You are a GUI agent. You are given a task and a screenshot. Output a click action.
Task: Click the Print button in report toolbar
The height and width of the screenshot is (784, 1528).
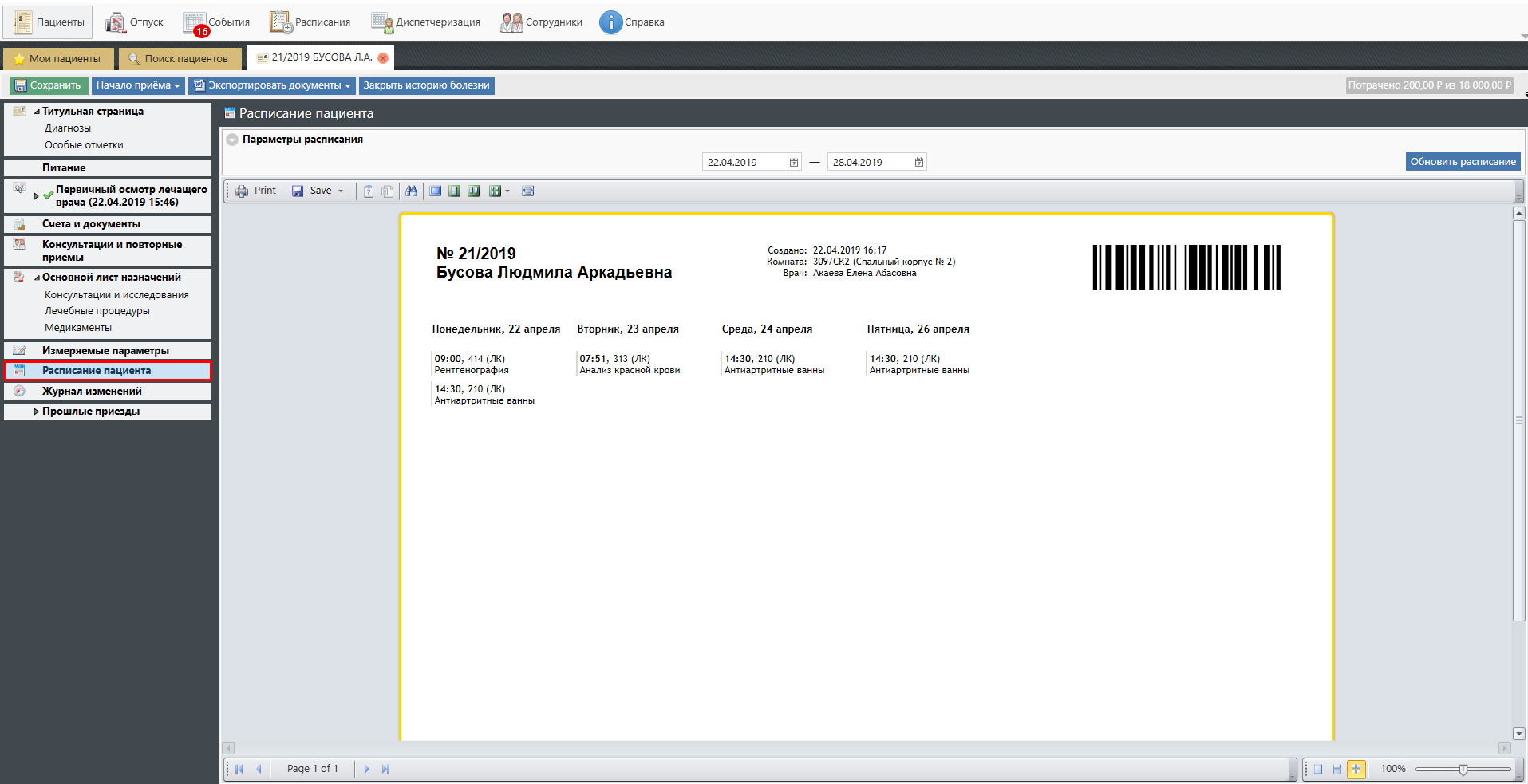point(256,191)
